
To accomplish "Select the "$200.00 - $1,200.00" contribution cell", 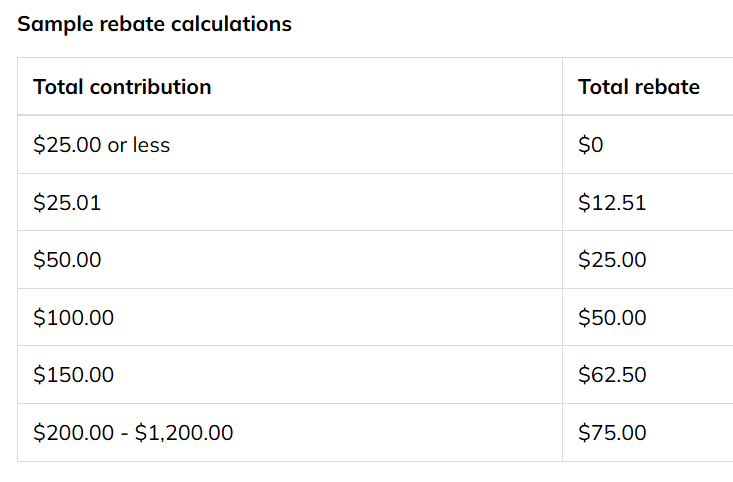I will click(290, 433).
